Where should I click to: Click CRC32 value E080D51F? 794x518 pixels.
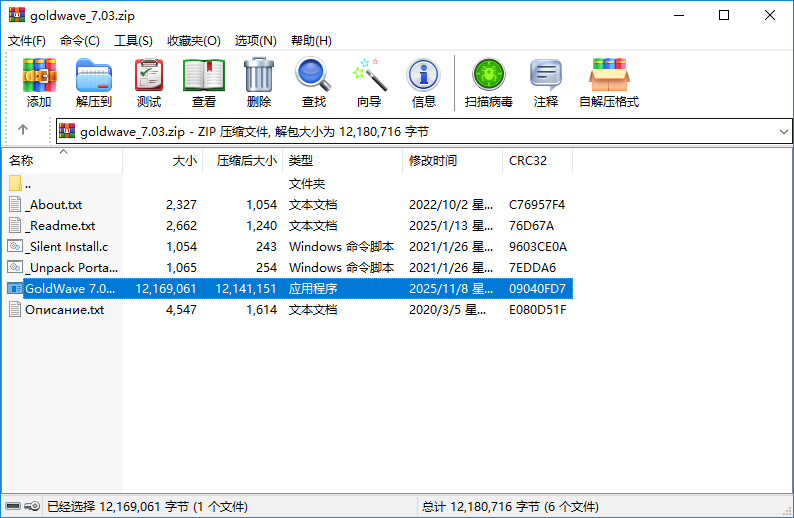click(x=537, y=309)
